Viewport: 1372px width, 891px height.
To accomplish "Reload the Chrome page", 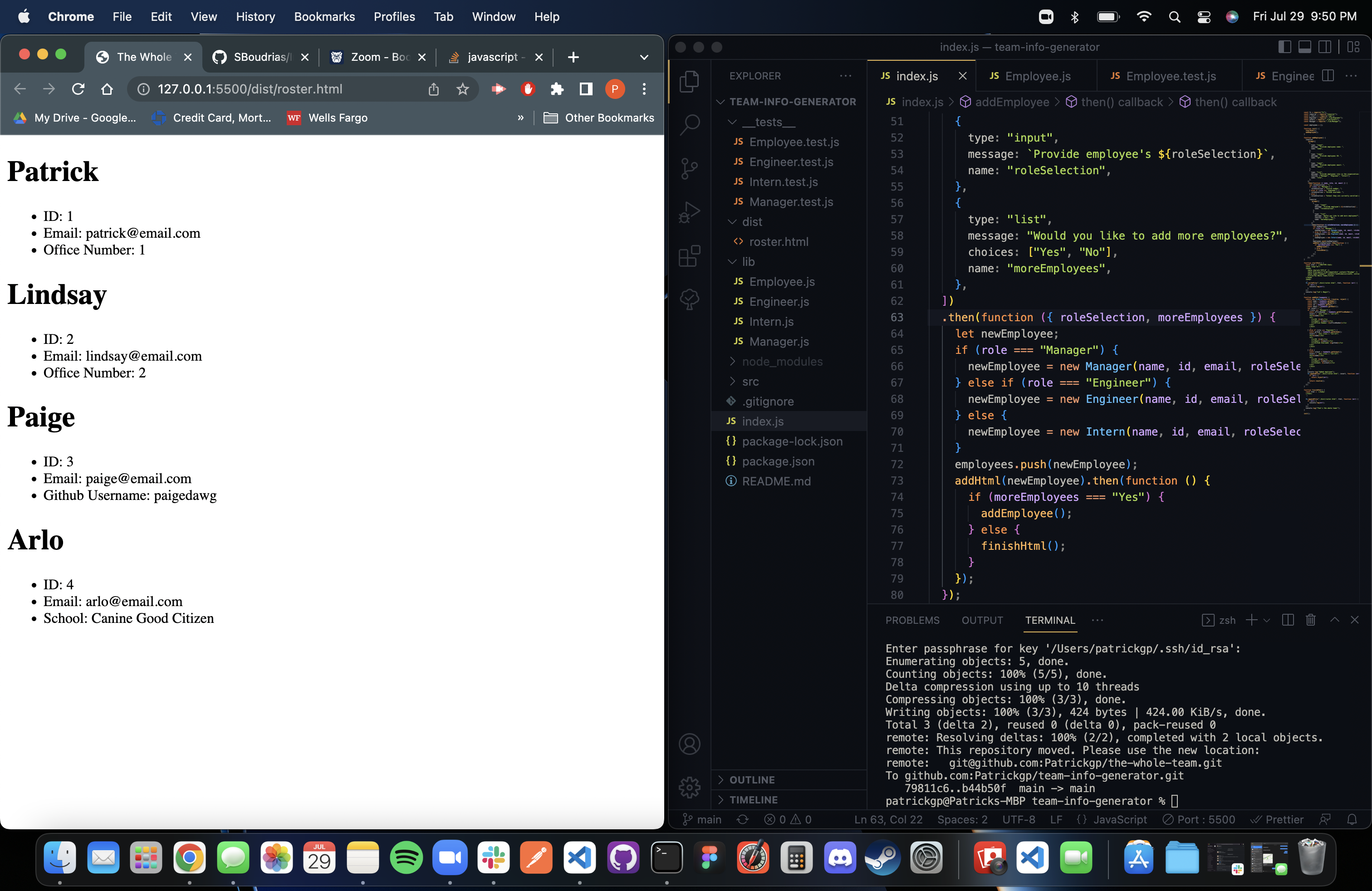I will [x=78, y=89].
